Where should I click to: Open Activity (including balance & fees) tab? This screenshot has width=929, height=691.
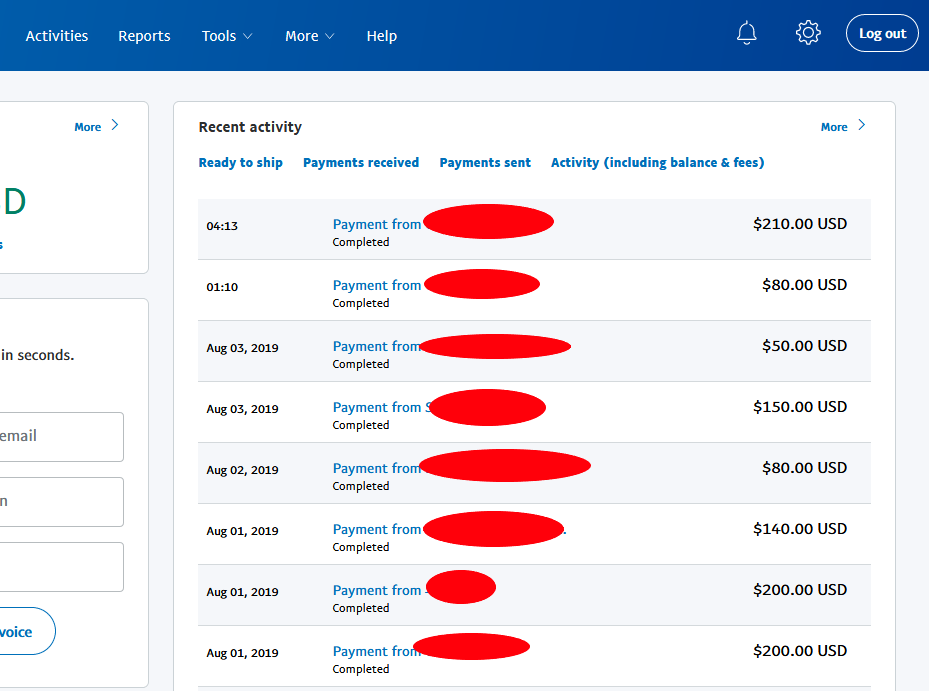click(x=658, y=163)
